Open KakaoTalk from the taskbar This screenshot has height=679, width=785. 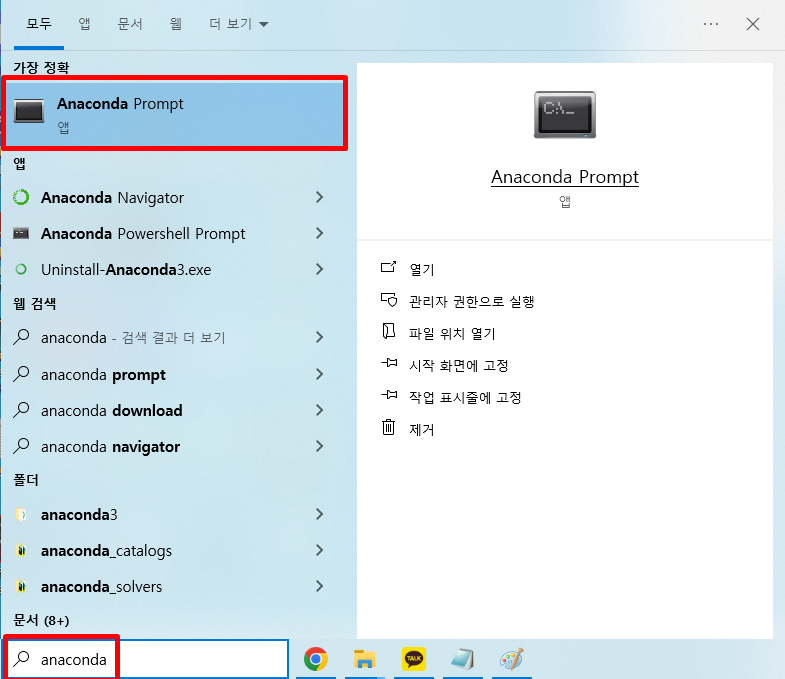click(414, 659)
